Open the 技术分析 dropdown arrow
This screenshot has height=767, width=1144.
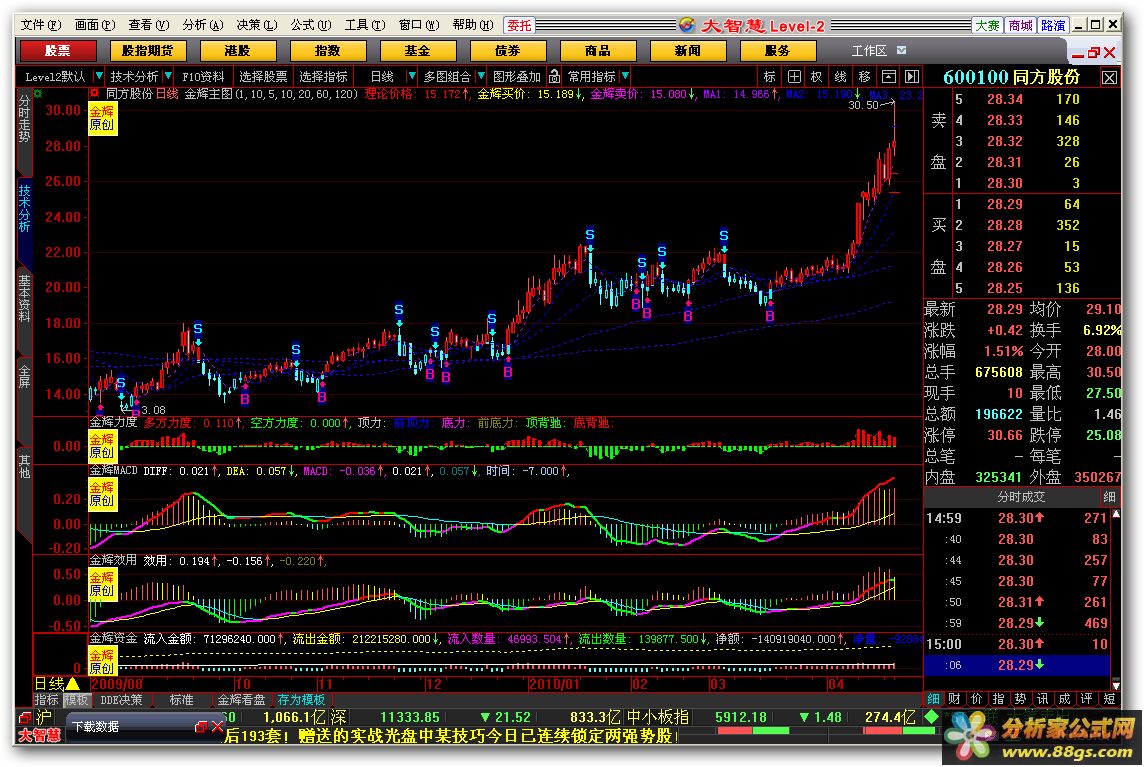[x=168, y=76]
